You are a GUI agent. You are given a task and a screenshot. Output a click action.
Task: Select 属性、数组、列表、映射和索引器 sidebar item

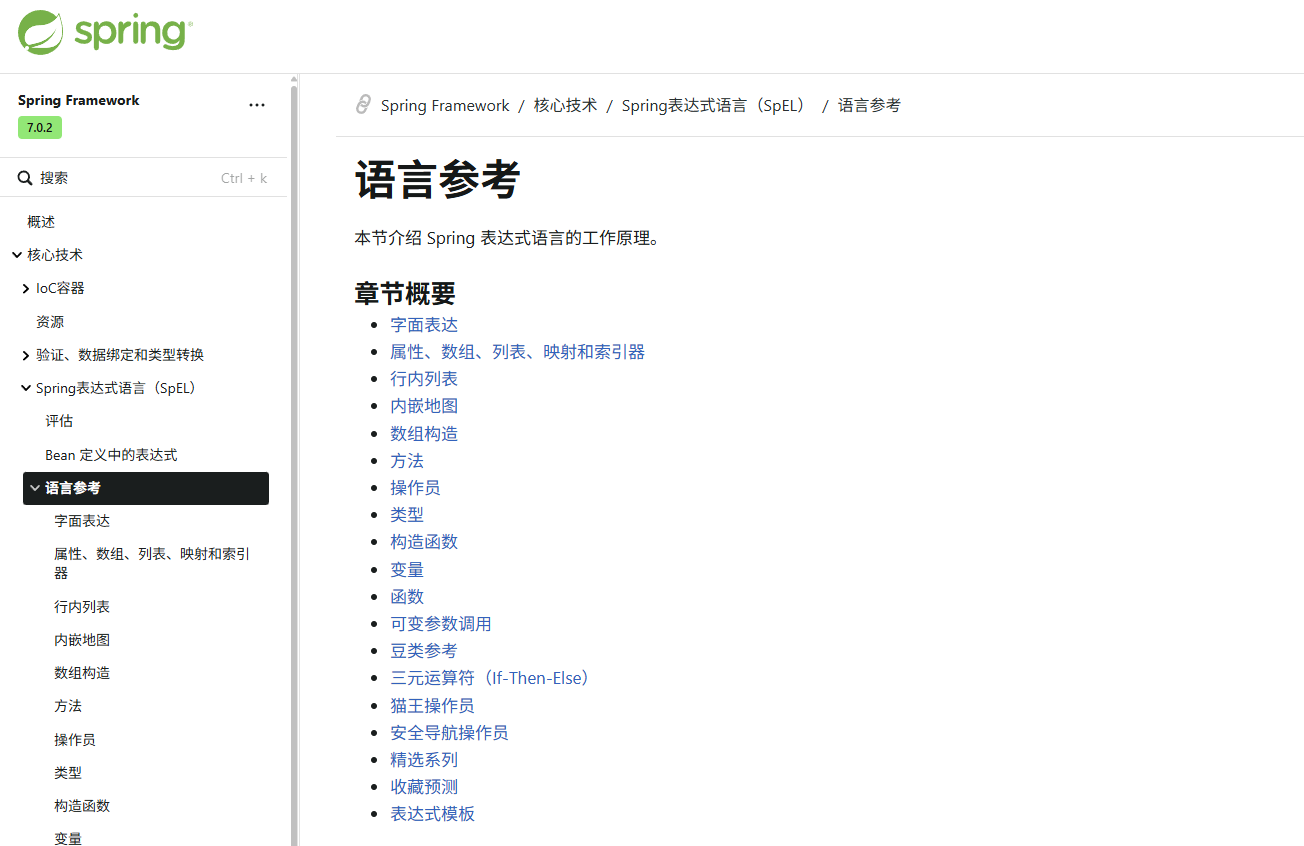(x=152, y=563)
